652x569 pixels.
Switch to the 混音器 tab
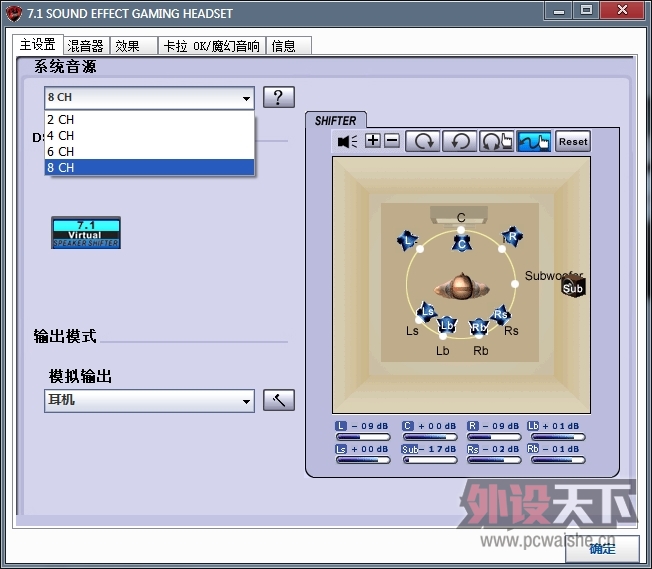click(x=85, y=46)
